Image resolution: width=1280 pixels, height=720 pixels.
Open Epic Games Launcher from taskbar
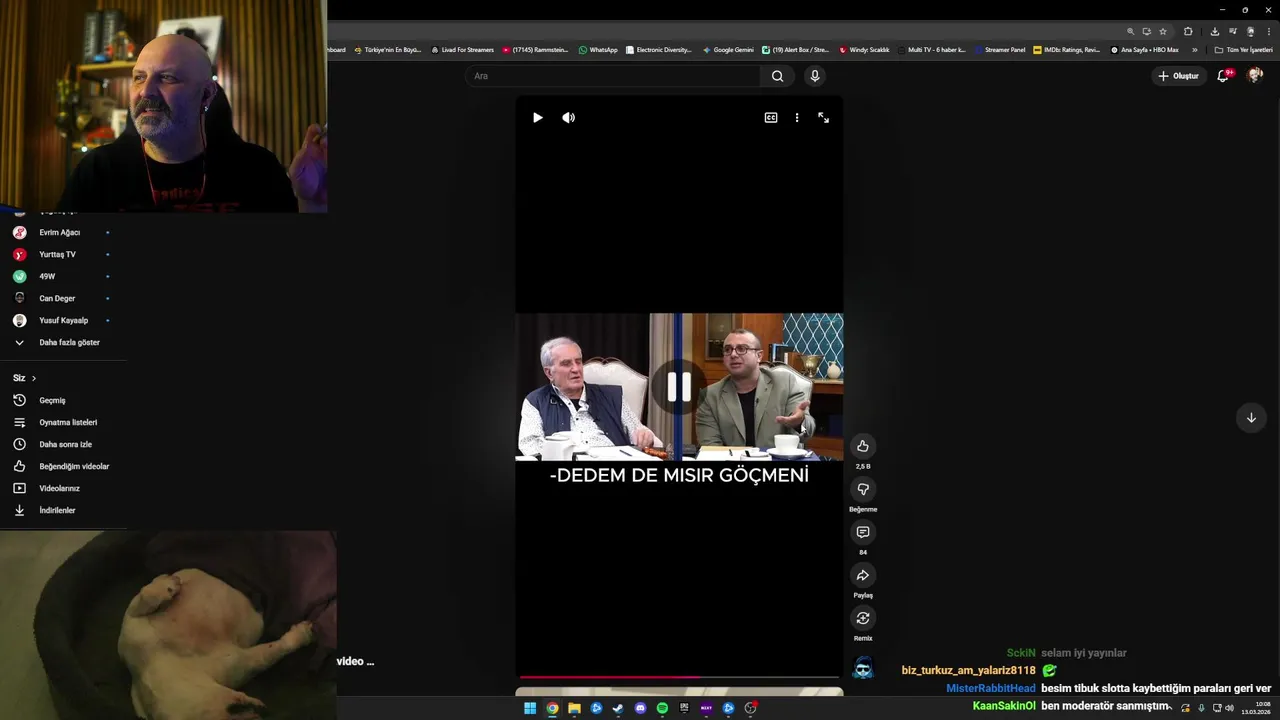pos(684,708)
